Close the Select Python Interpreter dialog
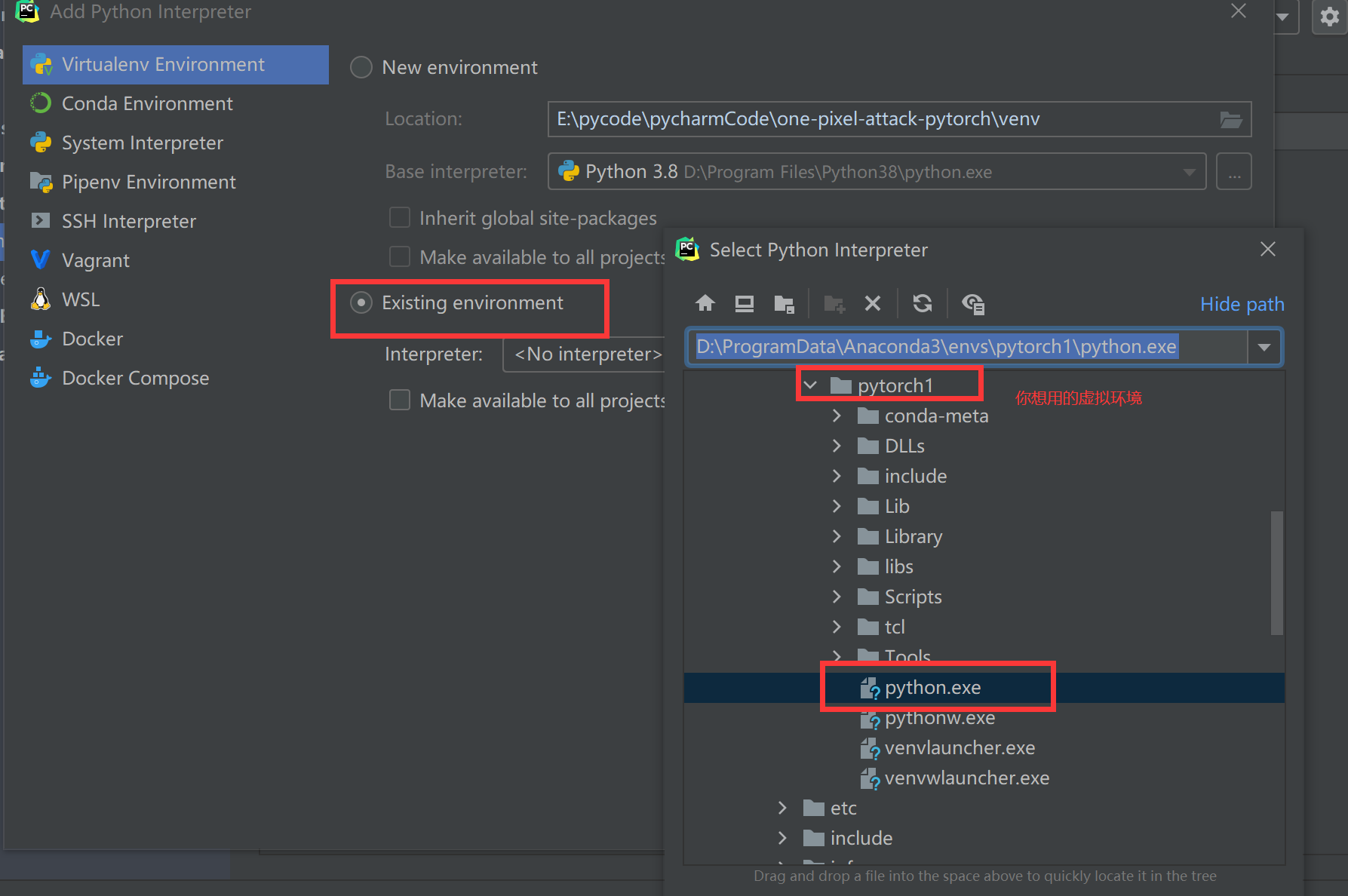Image resolution: width=1348 pixels, height=896 pixels. coord(1268,249)
